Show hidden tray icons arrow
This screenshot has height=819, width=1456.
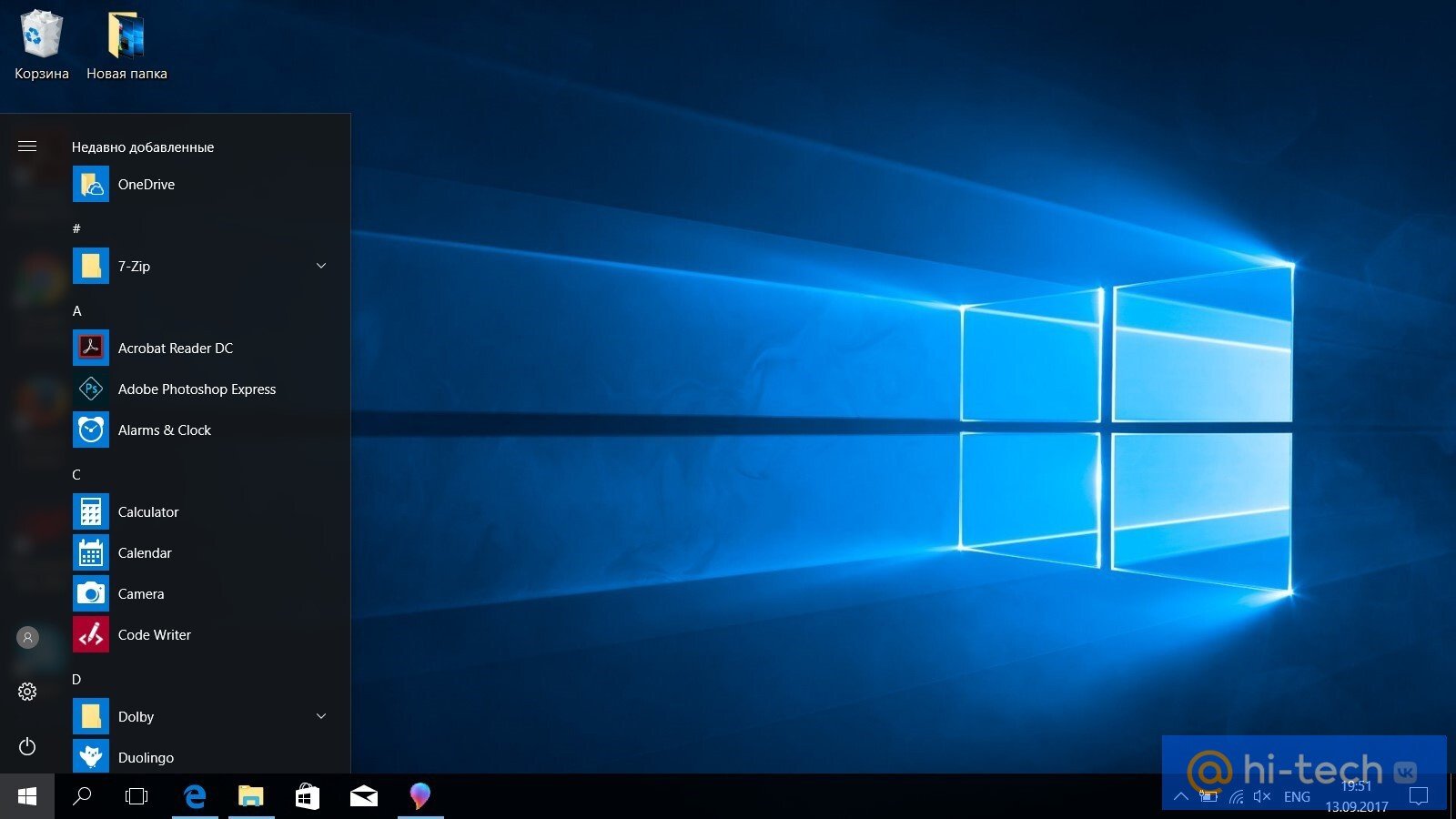click(x=1181, y=796)
